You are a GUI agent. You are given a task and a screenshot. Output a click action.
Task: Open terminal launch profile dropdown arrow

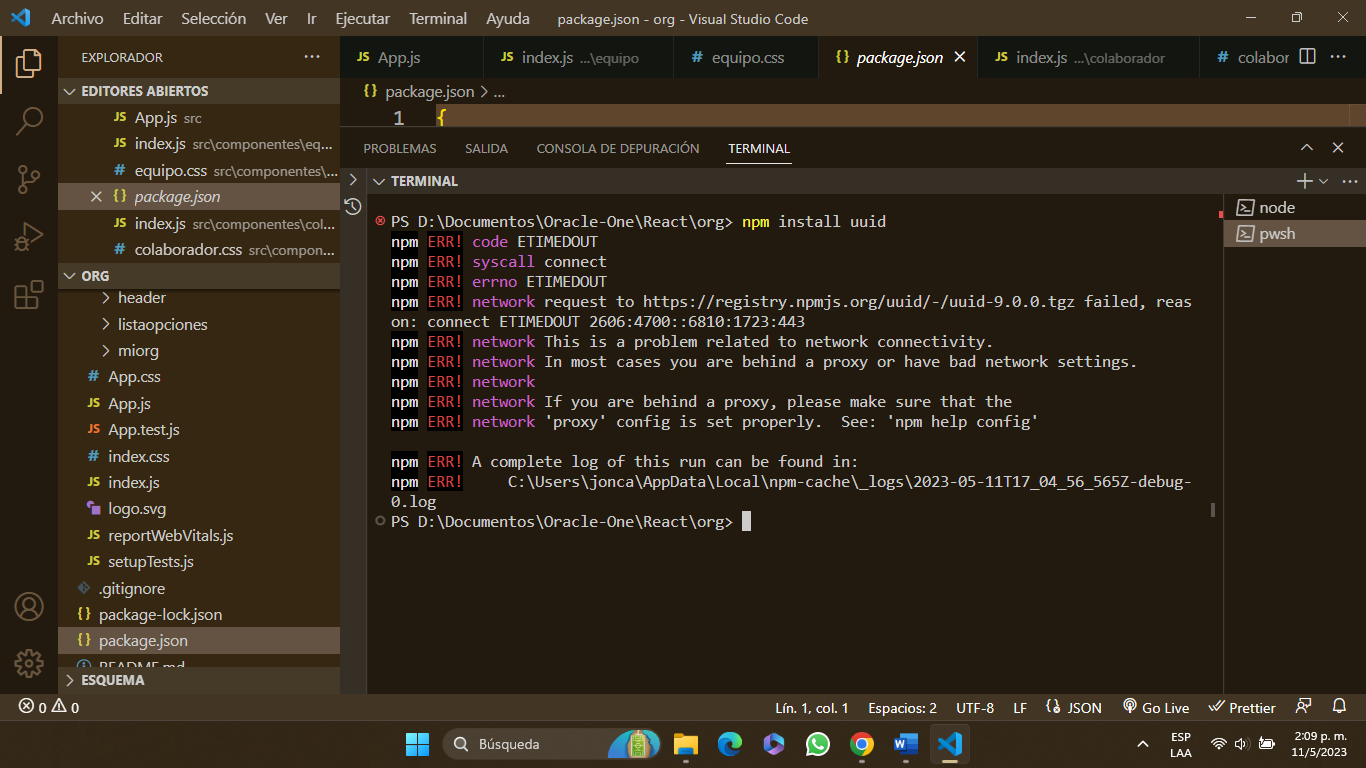[x=1324, y=181]
